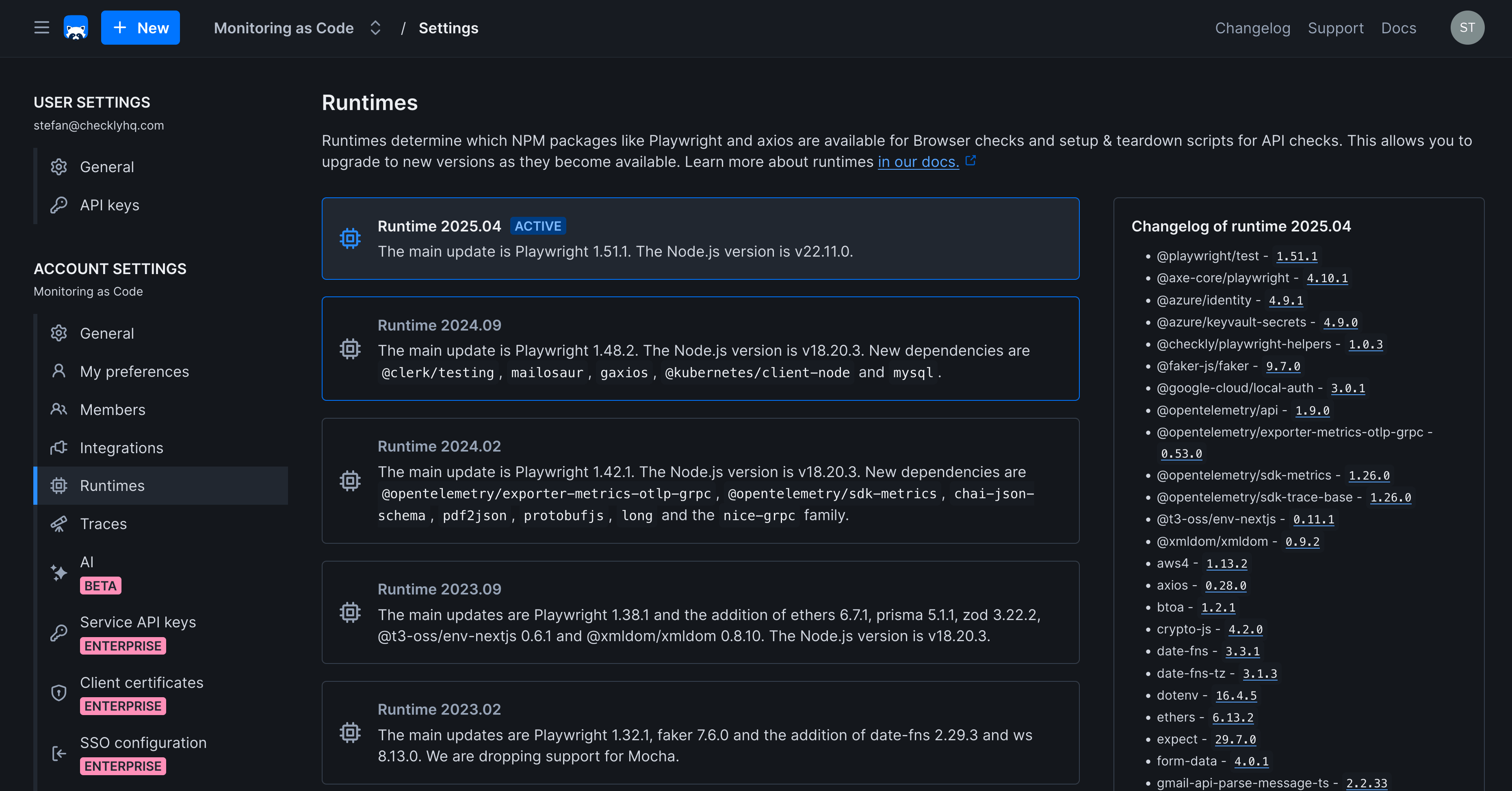Click chip icon on Runtime 2023.02 card
This screenshot has width=1512, height=791.
(x=350, y=733)
